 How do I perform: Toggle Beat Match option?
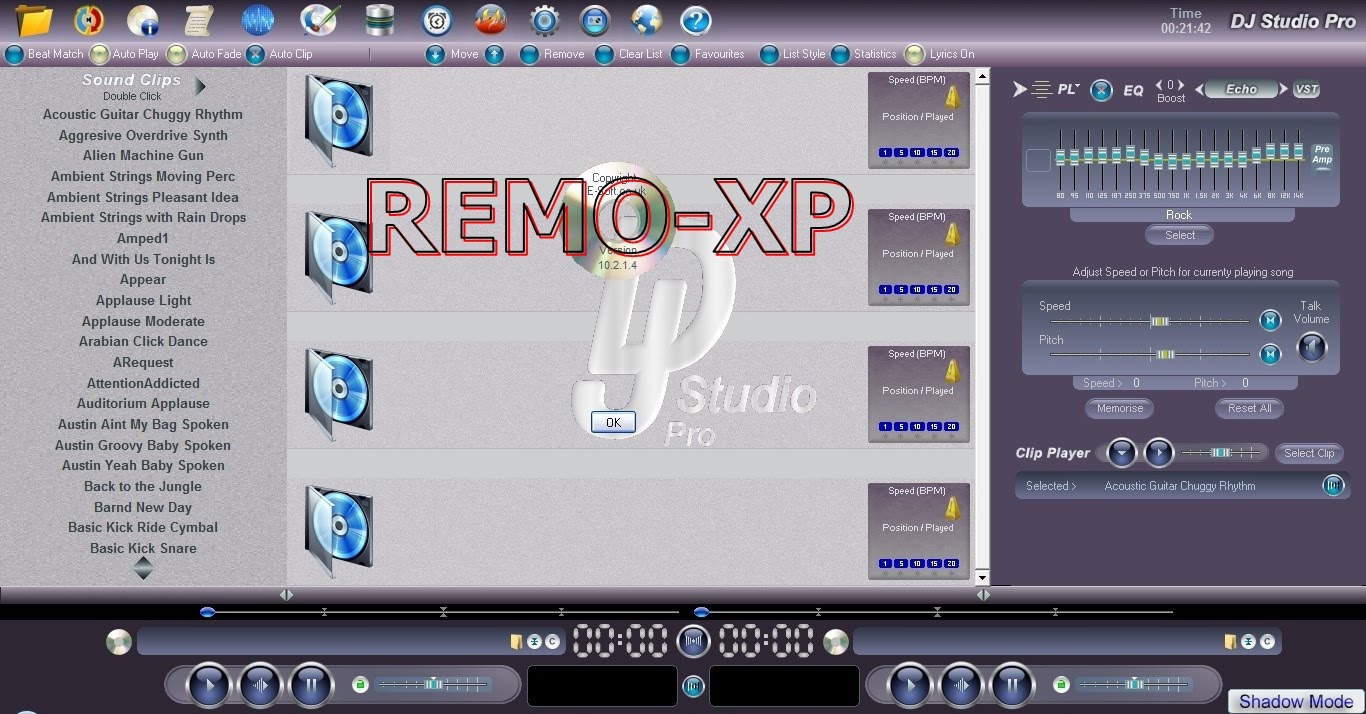click(14, 54)
